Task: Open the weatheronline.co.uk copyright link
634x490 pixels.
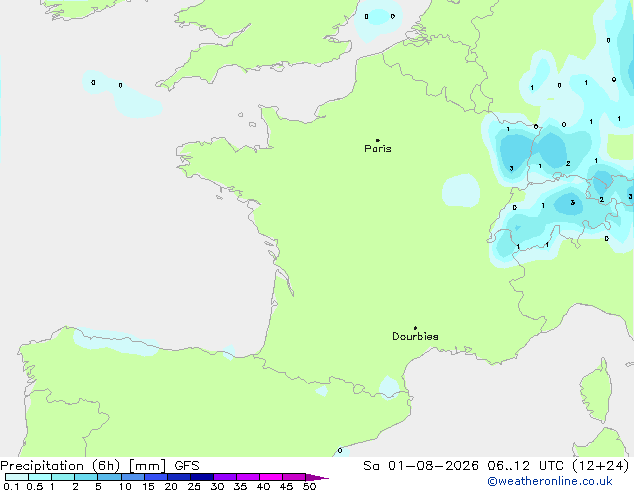Action: tap(550, 481)
